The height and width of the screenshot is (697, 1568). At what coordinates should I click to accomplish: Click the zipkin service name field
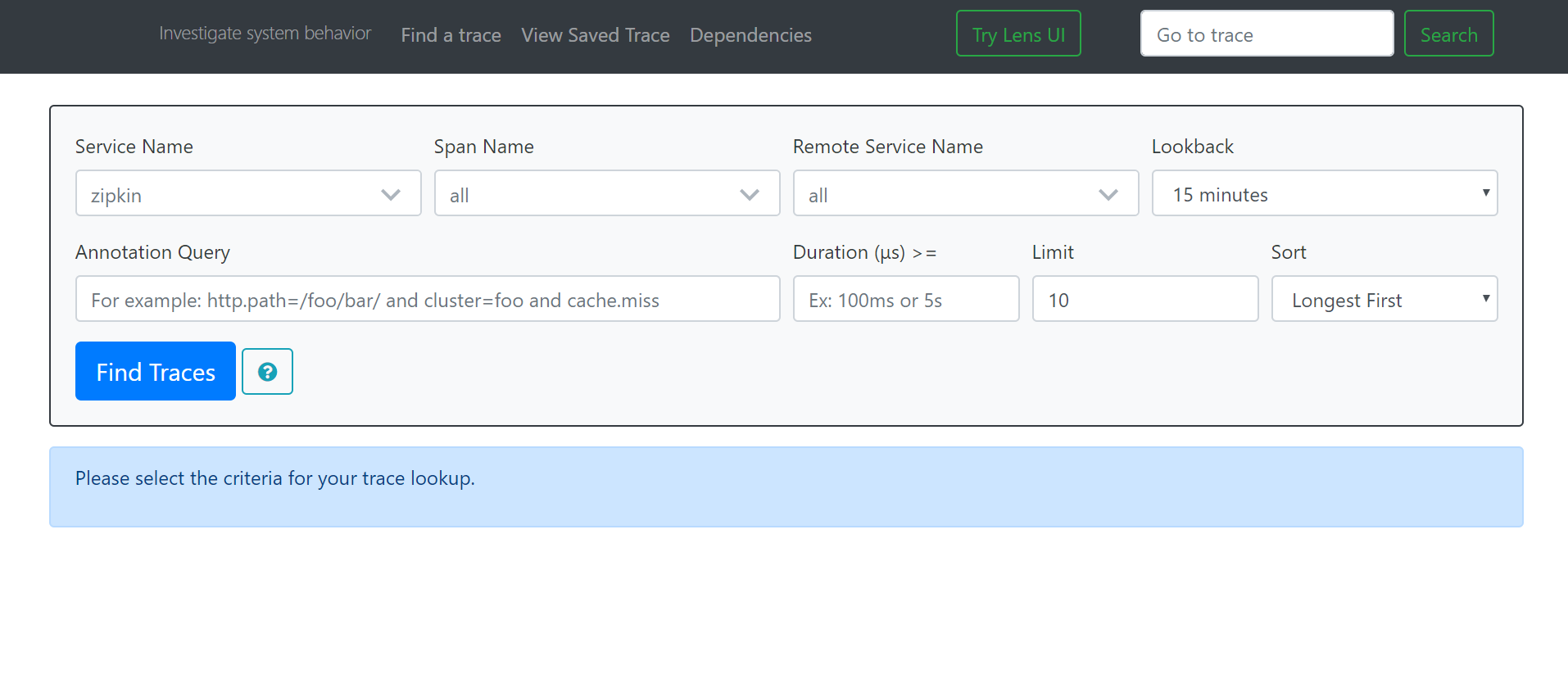pyautogui.click(x=221, y=195)
